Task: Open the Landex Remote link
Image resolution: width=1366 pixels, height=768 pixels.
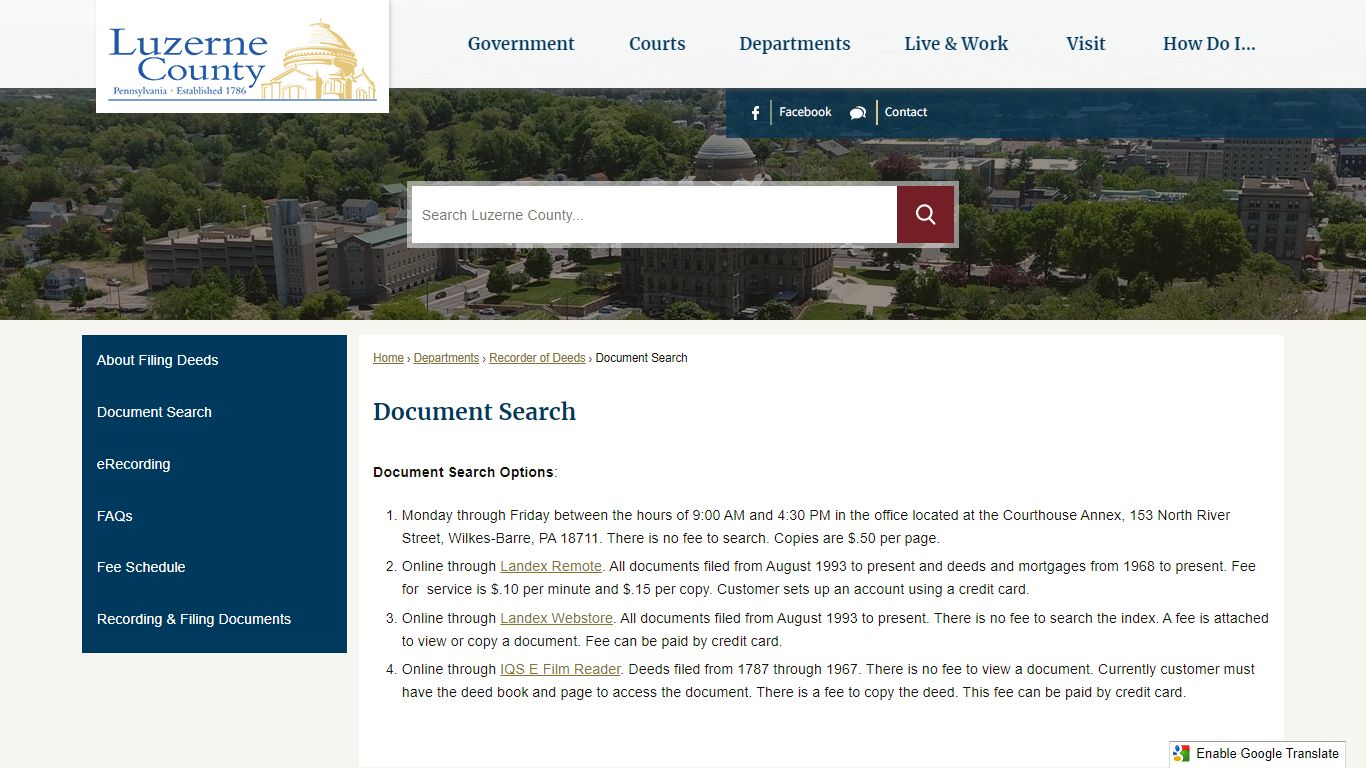Action: tap(551, 566)
